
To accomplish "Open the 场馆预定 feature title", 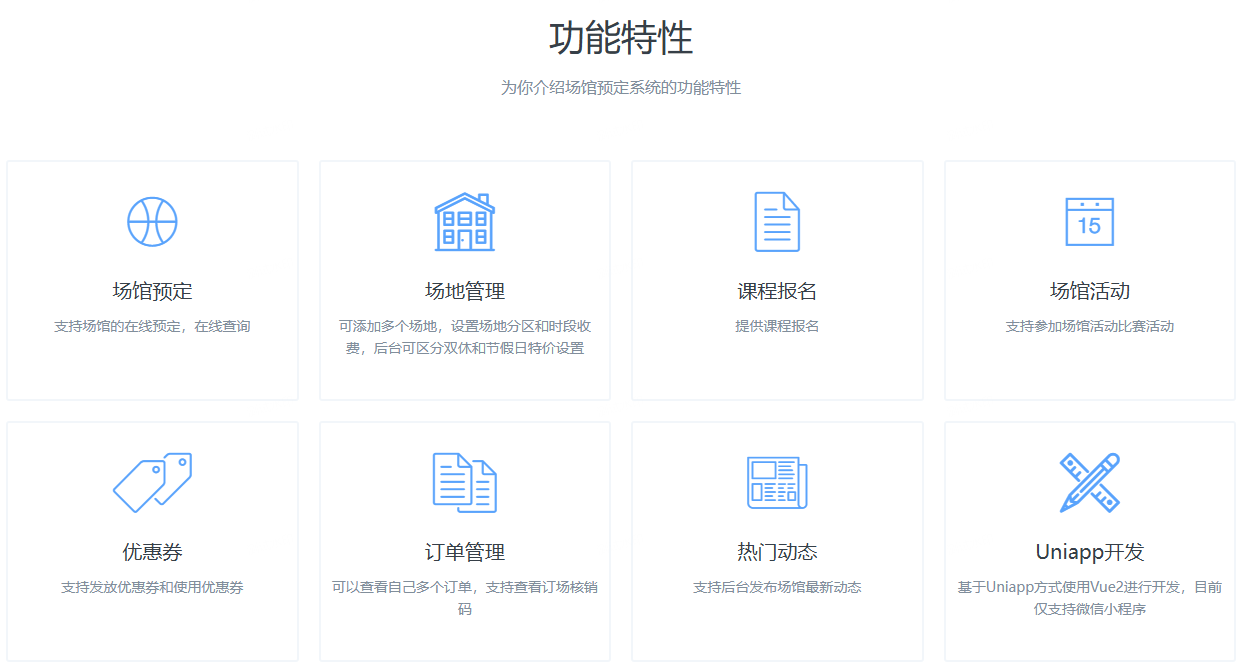I will tap(152, 292).
